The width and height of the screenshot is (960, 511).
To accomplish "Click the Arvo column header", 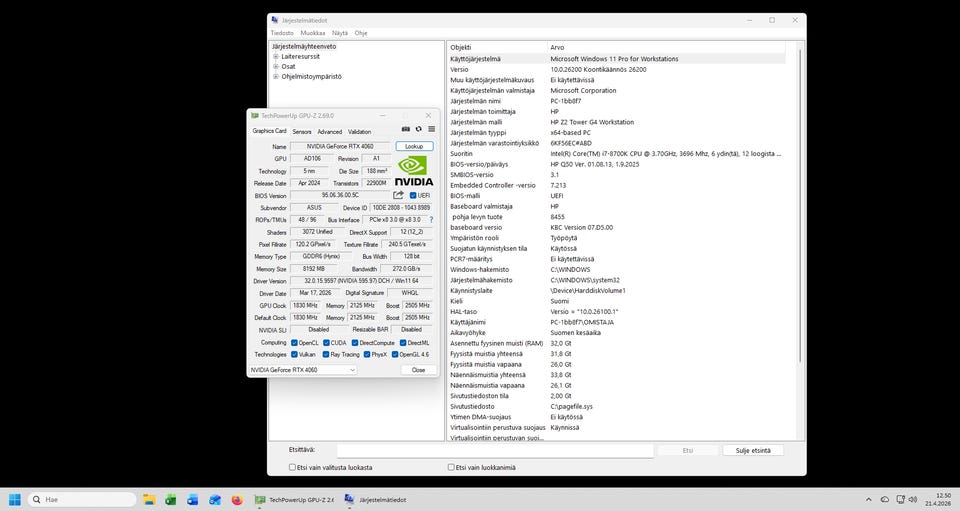I will point(666,47).
